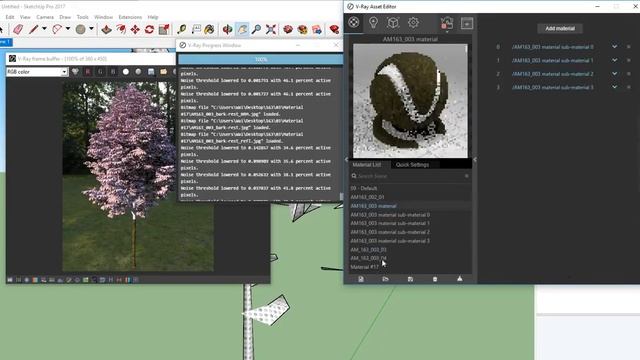Click save material to file icon
Image resolution: width=640 pixels, height=360 pixels.
click(410, 279)
